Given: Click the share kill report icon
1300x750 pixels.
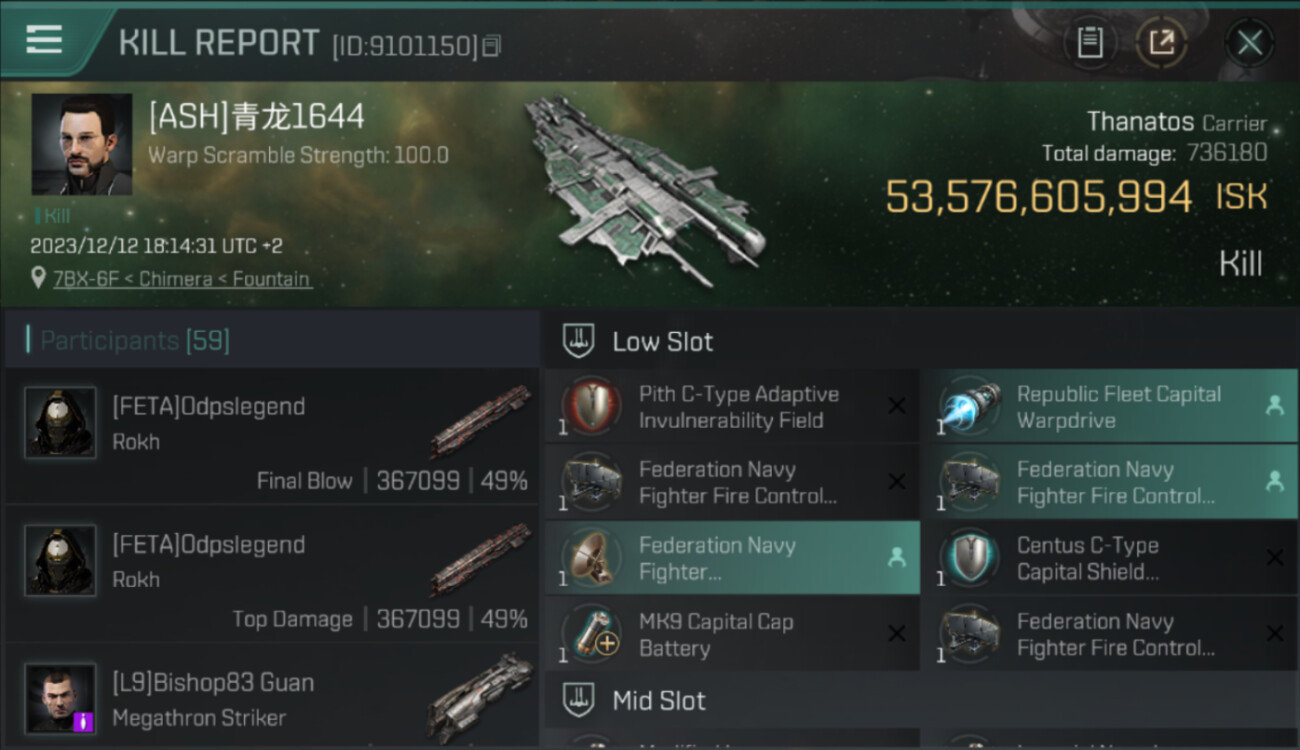Looking at the screenshot, I should point(1161,42).
